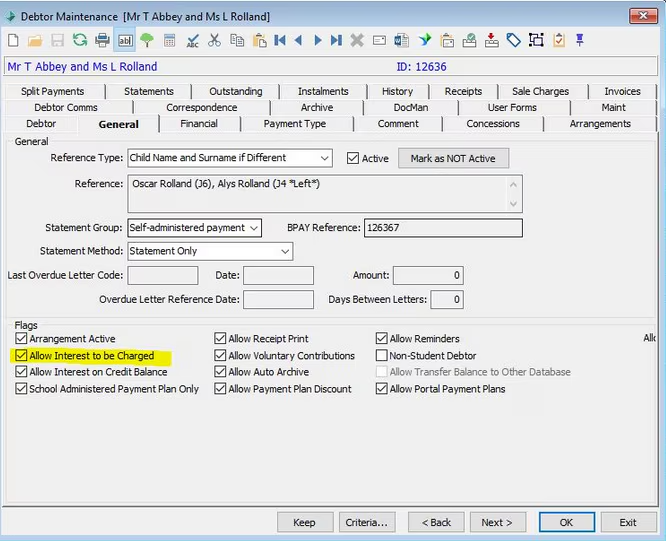The height and width of the screenshot is (541, 666).
Task: Open the Receipts tab
Action: (x=463, y=91)
